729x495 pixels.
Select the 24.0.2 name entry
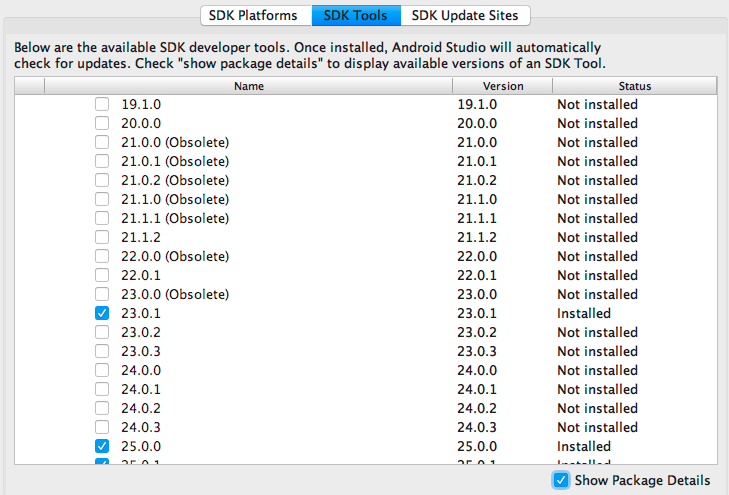click(x=141, y=409)
